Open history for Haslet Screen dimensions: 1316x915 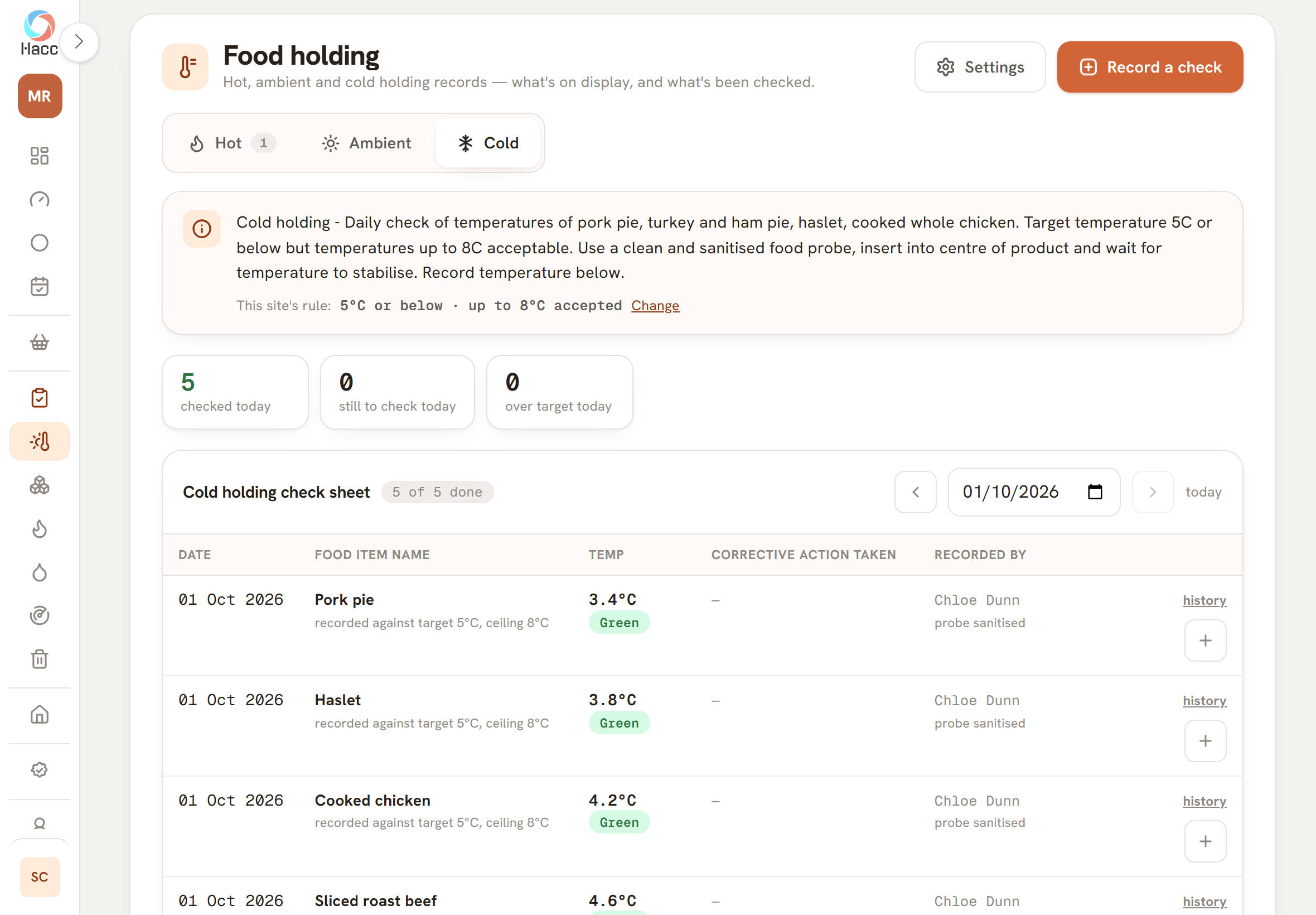point(1204,701)
